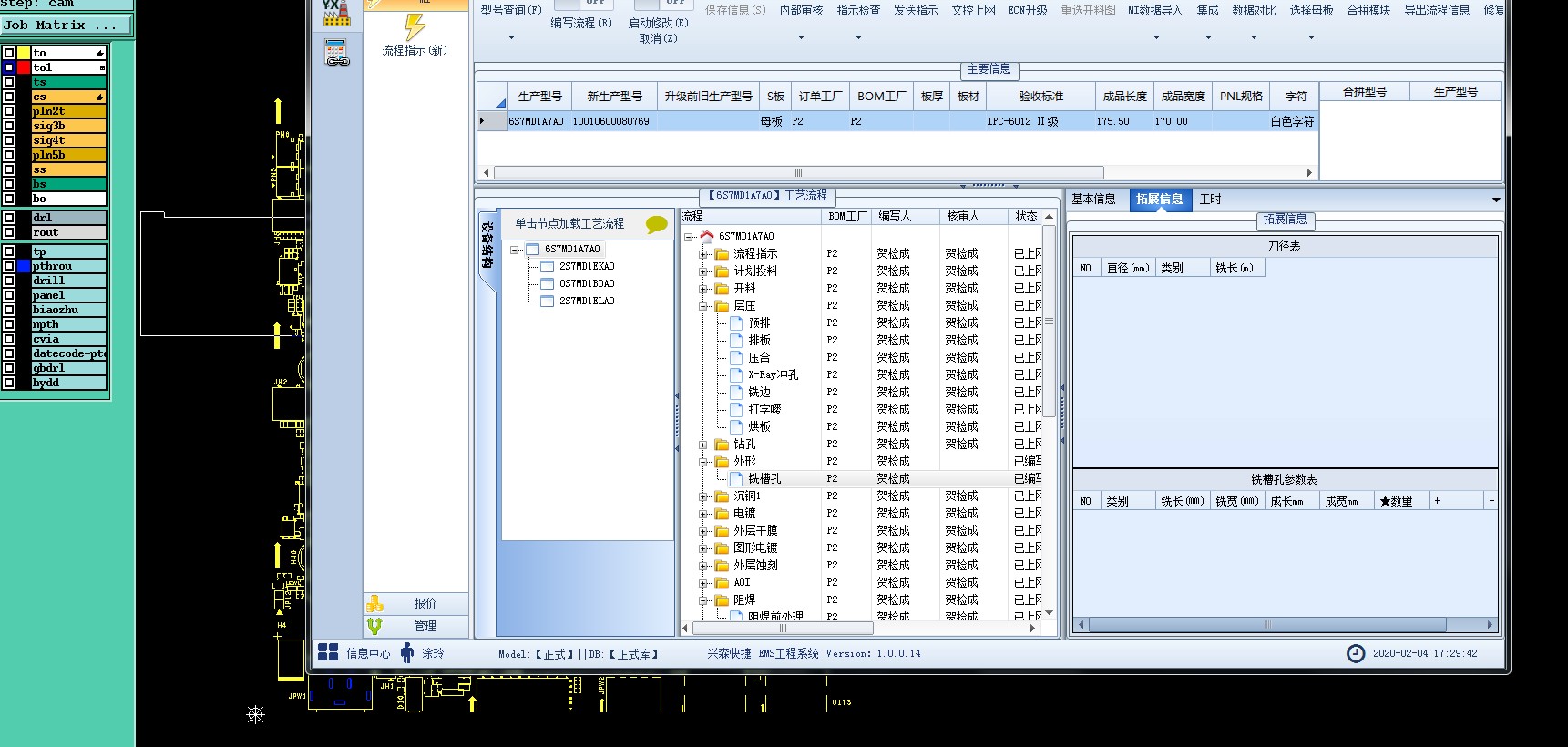Click the red color swatch of layer to1
The image size is (1568, 747).
24,67
